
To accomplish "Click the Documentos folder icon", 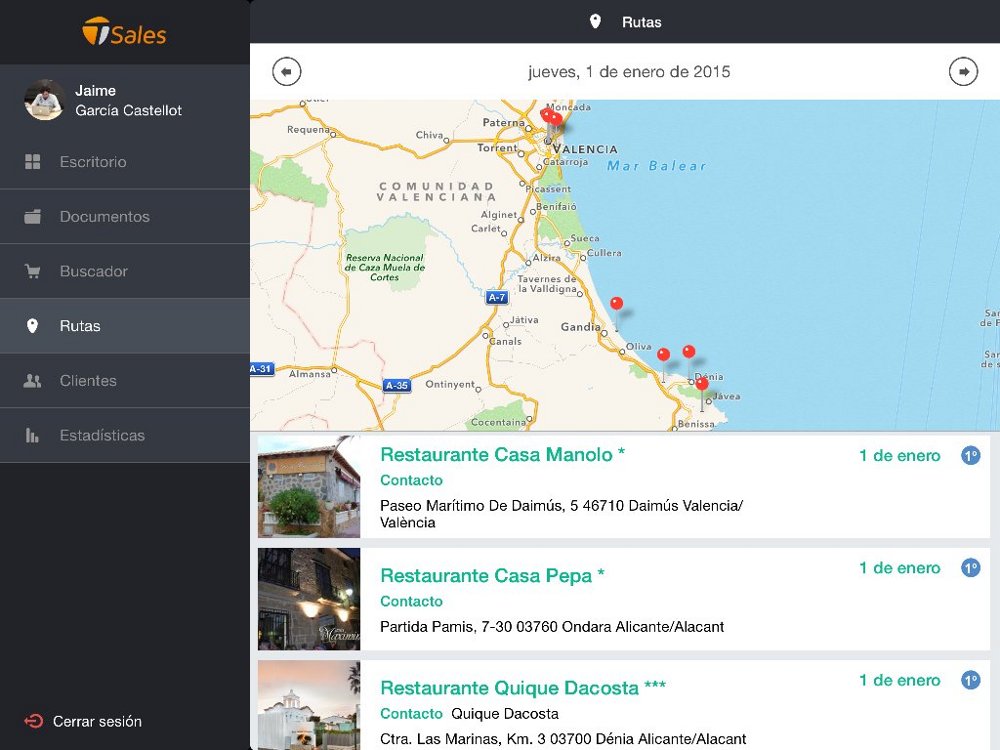I will (33, 217).
